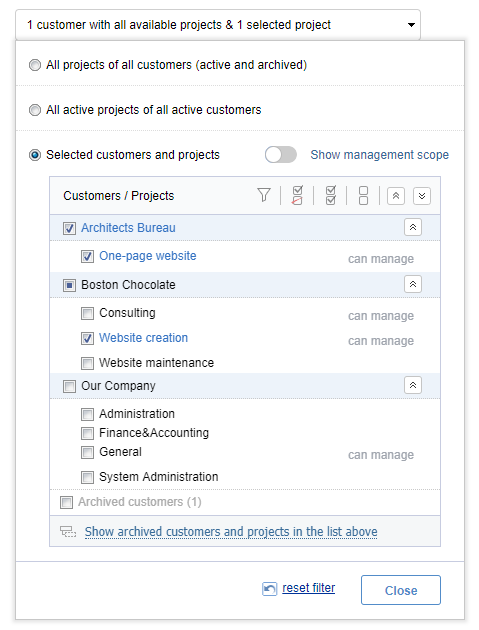The height and width of the screenshot is (630, 479).
Task: Collapse the Our Company section
Action: tap(413, 385)
